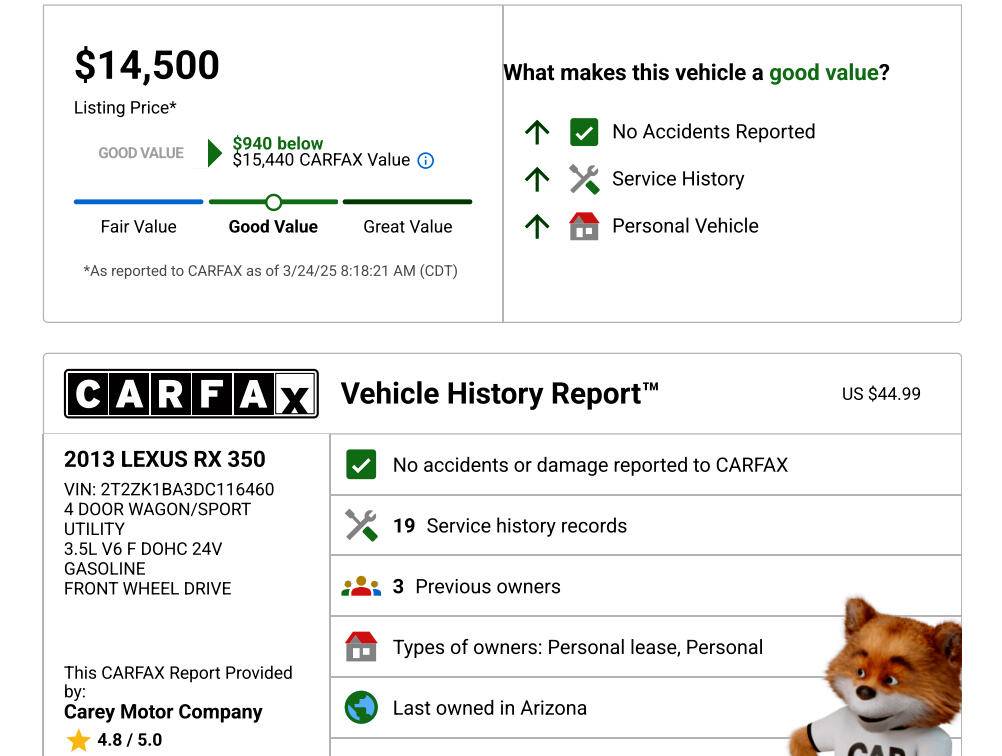The width and height of the screenshot is (1002, 756).
Task: Select the 19 Service history records row
Action: tap(645, 525)
